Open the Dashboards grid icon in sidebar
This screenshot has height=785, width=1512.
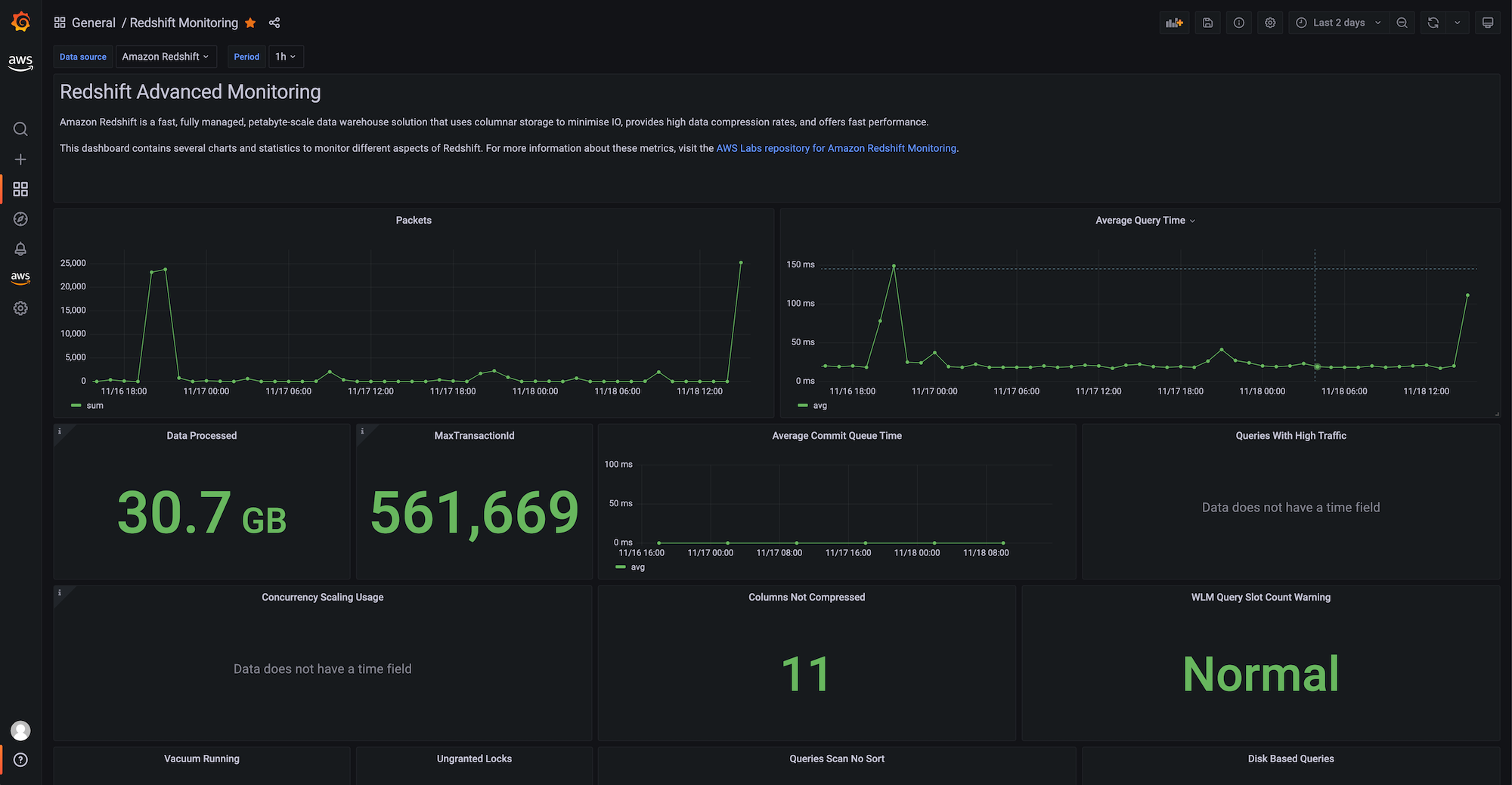20,189
